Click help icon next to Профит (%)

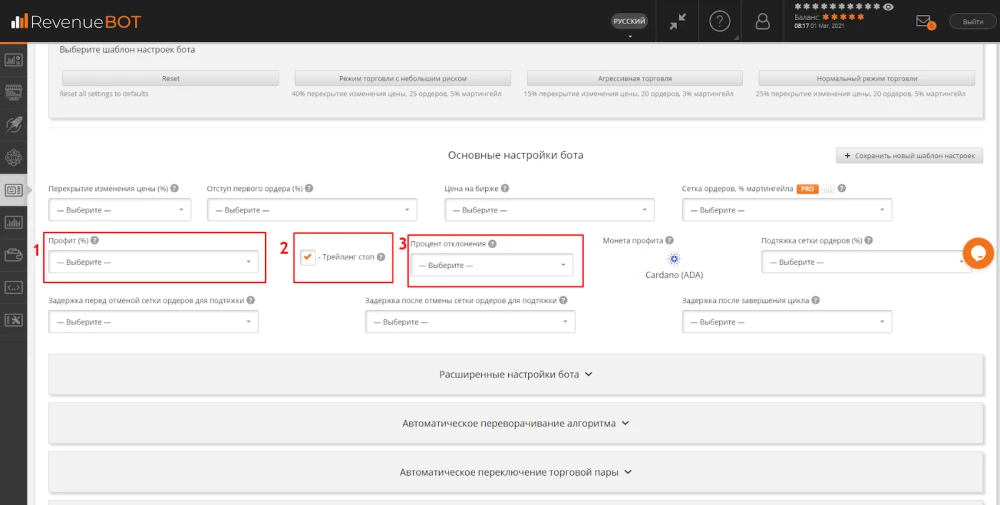point(94,240)
